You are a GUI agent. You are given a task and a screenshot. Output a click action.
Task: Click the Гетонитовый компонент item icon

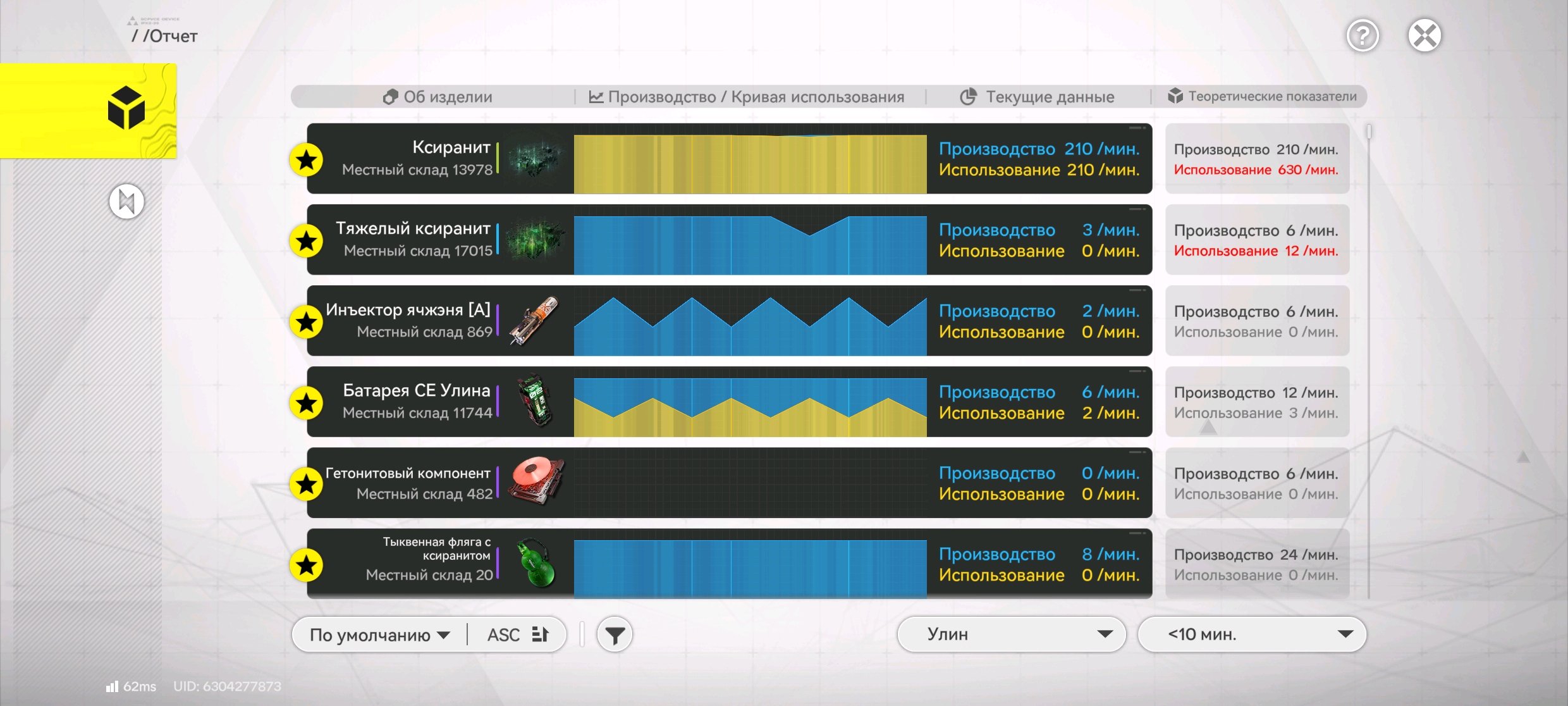point(536,483)
